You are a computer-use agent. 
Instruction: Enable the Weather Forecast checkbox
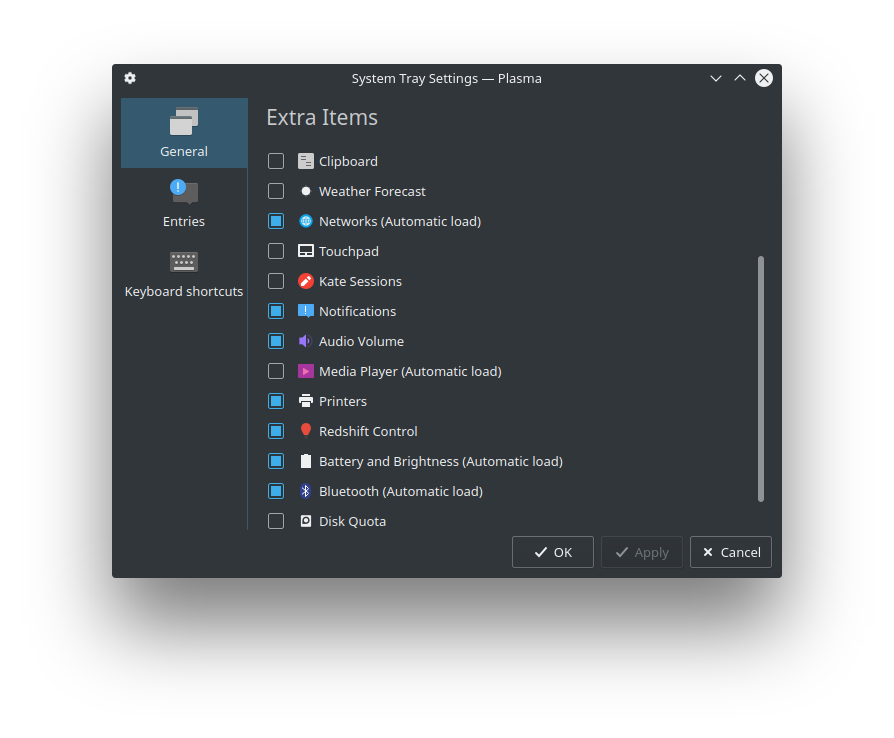276,191
